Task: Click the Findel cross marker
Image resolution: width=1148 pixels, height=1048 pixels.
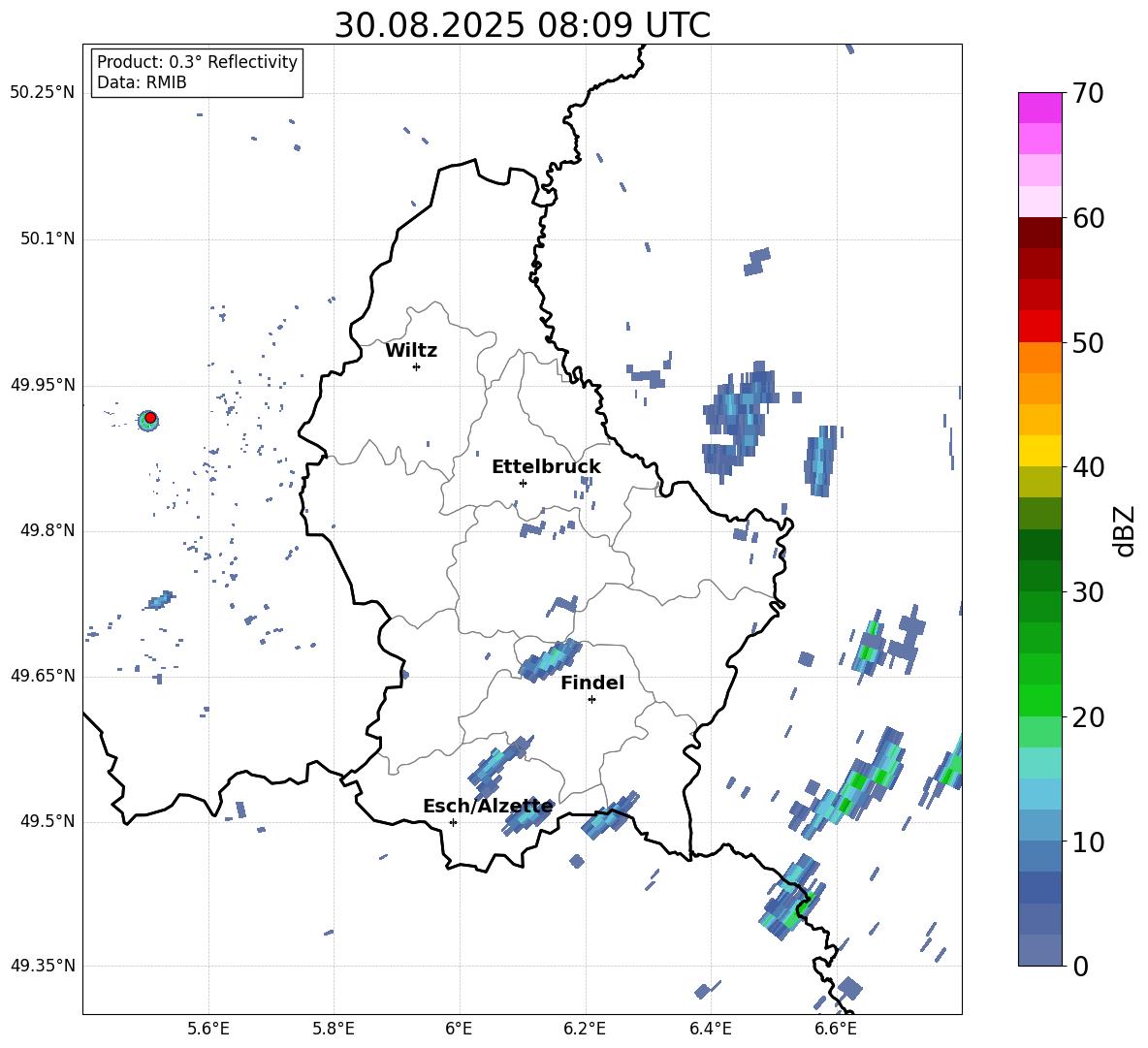Action: click(x=591, y=700)
